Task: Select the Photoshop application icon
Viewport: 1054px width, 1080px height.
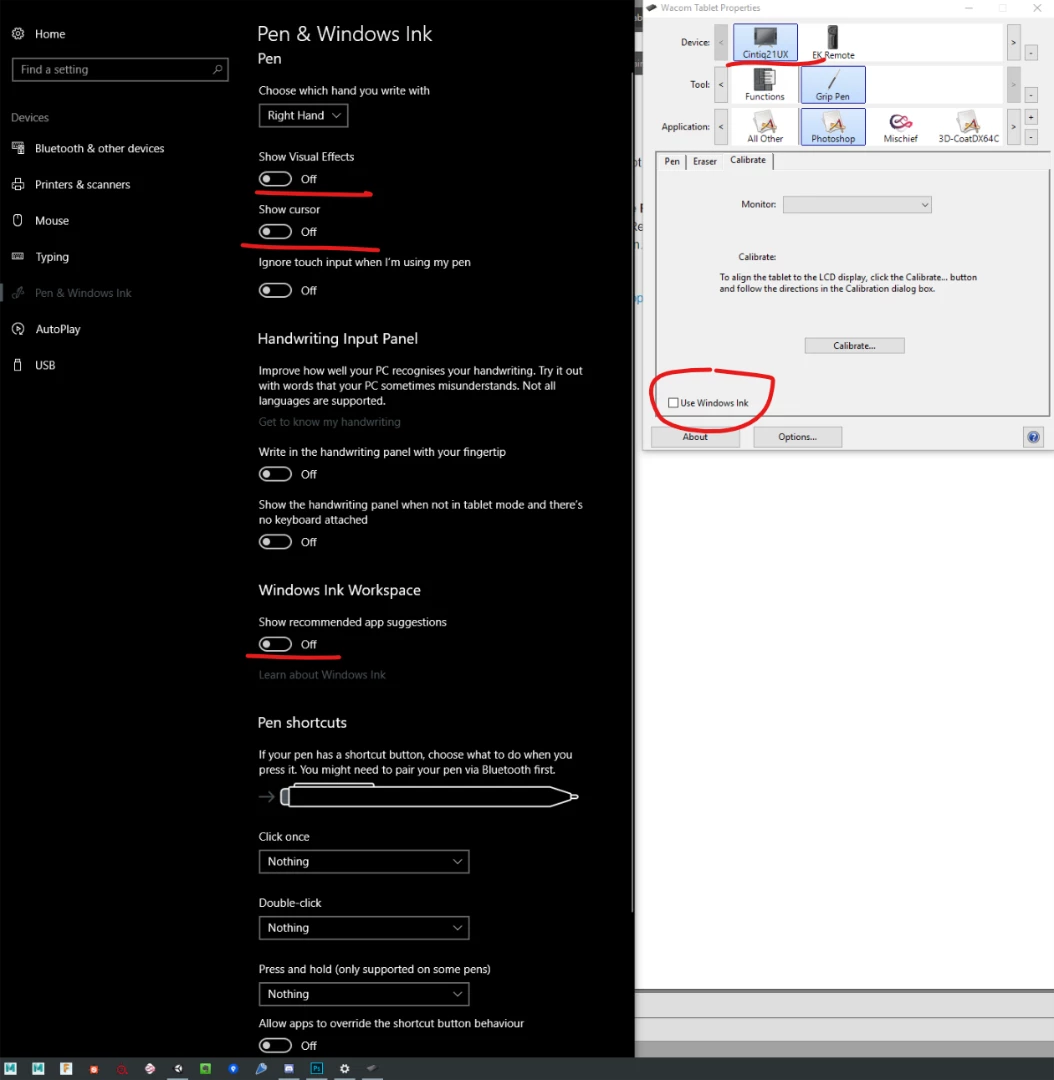Action: (x=832, y=127)
